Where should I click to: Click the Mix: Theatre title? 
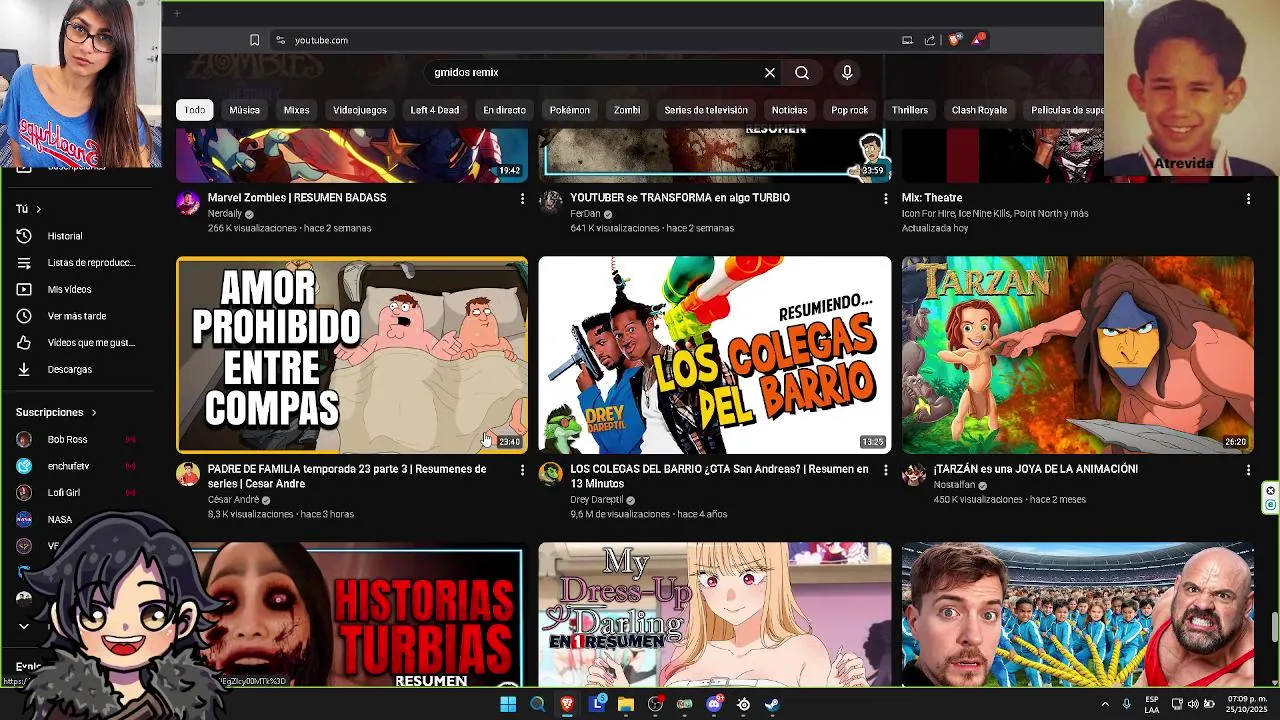tap(932, 198)
